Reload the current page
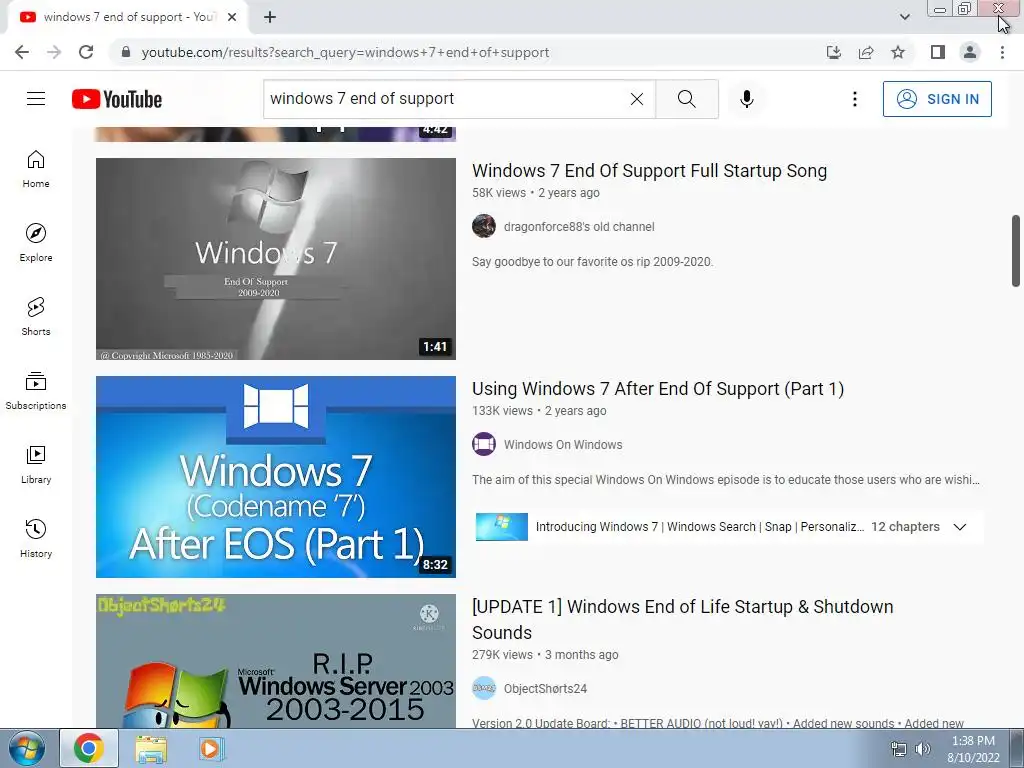This screenshot has height=768, width=1024. click(x=86, y=52)
